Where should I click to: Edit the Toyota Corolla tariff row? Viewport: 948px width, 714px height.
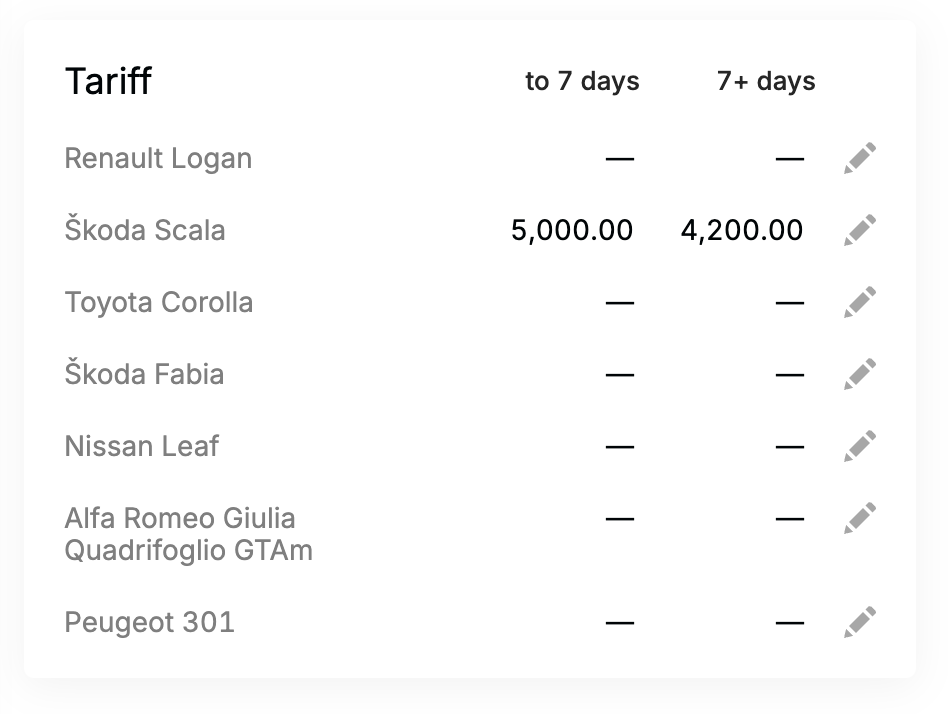pyautogui.click(x=860, y=302)
